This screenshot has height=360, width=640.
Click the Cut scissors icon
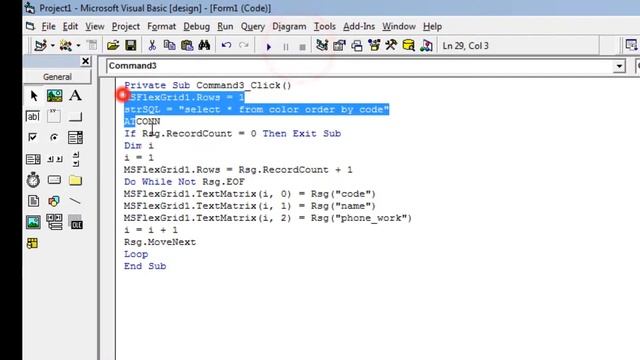tap(152, 46)
